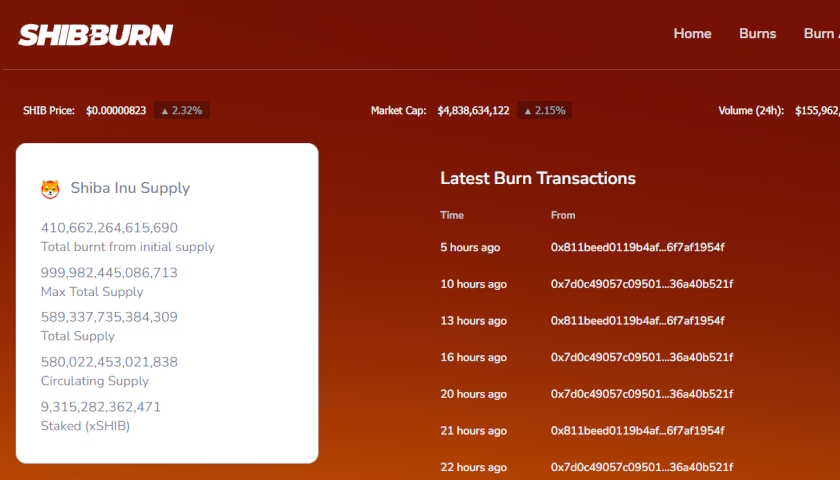Click the SHIBBURN logo
The width and height of the screenshot is (840, 480).
(x=96, y=35)
